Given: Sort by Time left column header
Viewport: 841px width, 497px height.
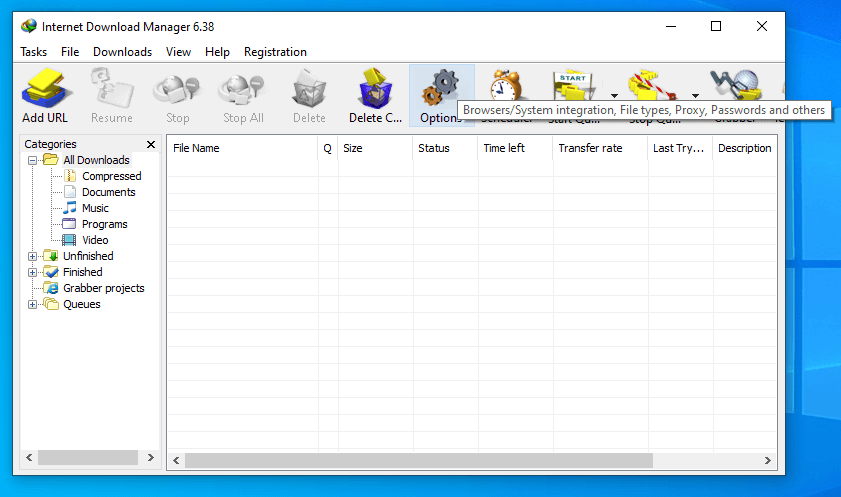Looking at the screenshot, I should tap(515, 148).
